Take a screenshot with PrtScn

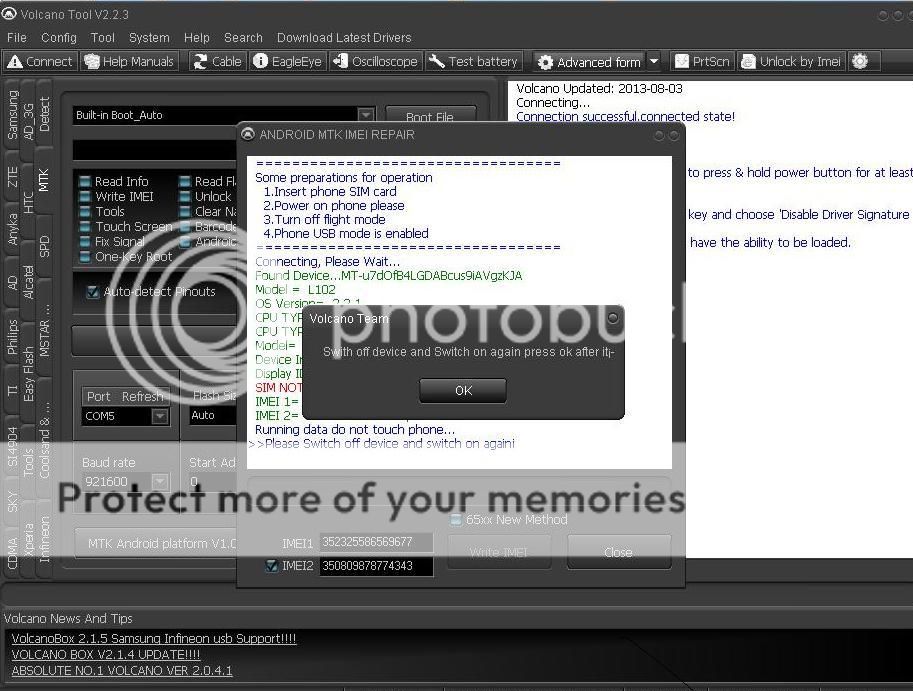click(x=702, y=61)
